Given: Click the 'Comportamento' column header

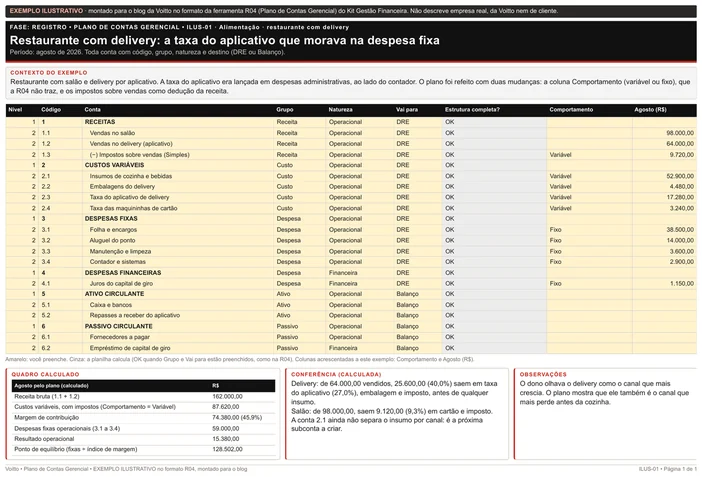Looking at the screenshot, I should pyautogui.click(x=571, y=110).
